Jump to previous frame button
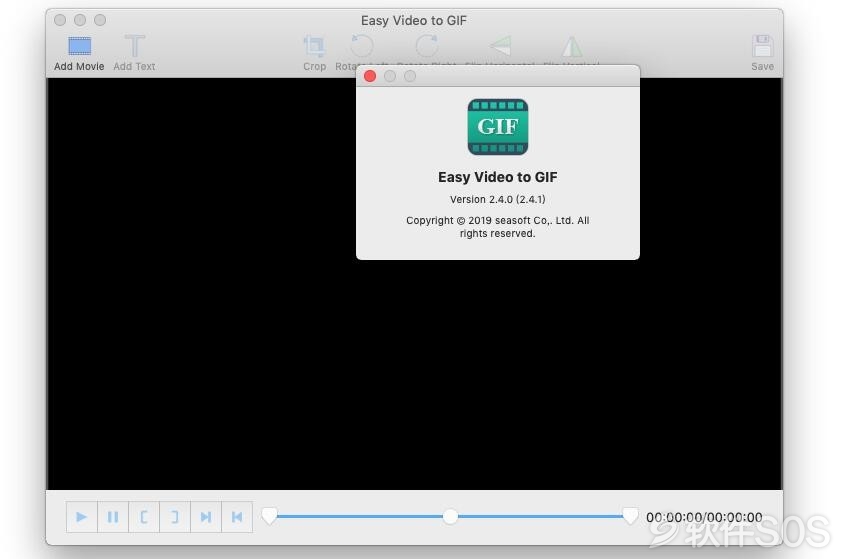The image size is (844, 559). 237,517
